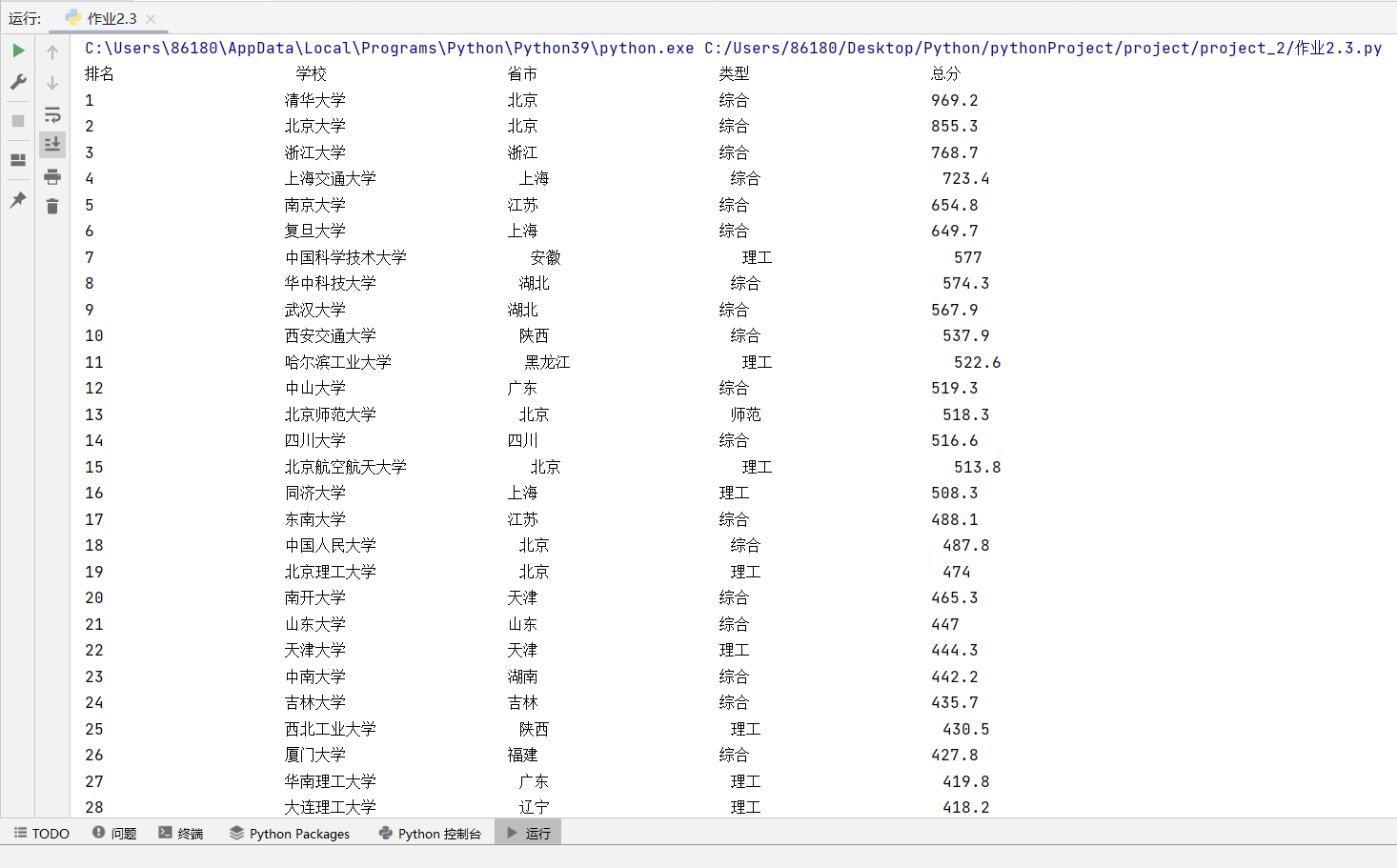Click 武汉大学 in the output
The height and width of the screenshot is (868, 1397).
click(x=314, y=310)
